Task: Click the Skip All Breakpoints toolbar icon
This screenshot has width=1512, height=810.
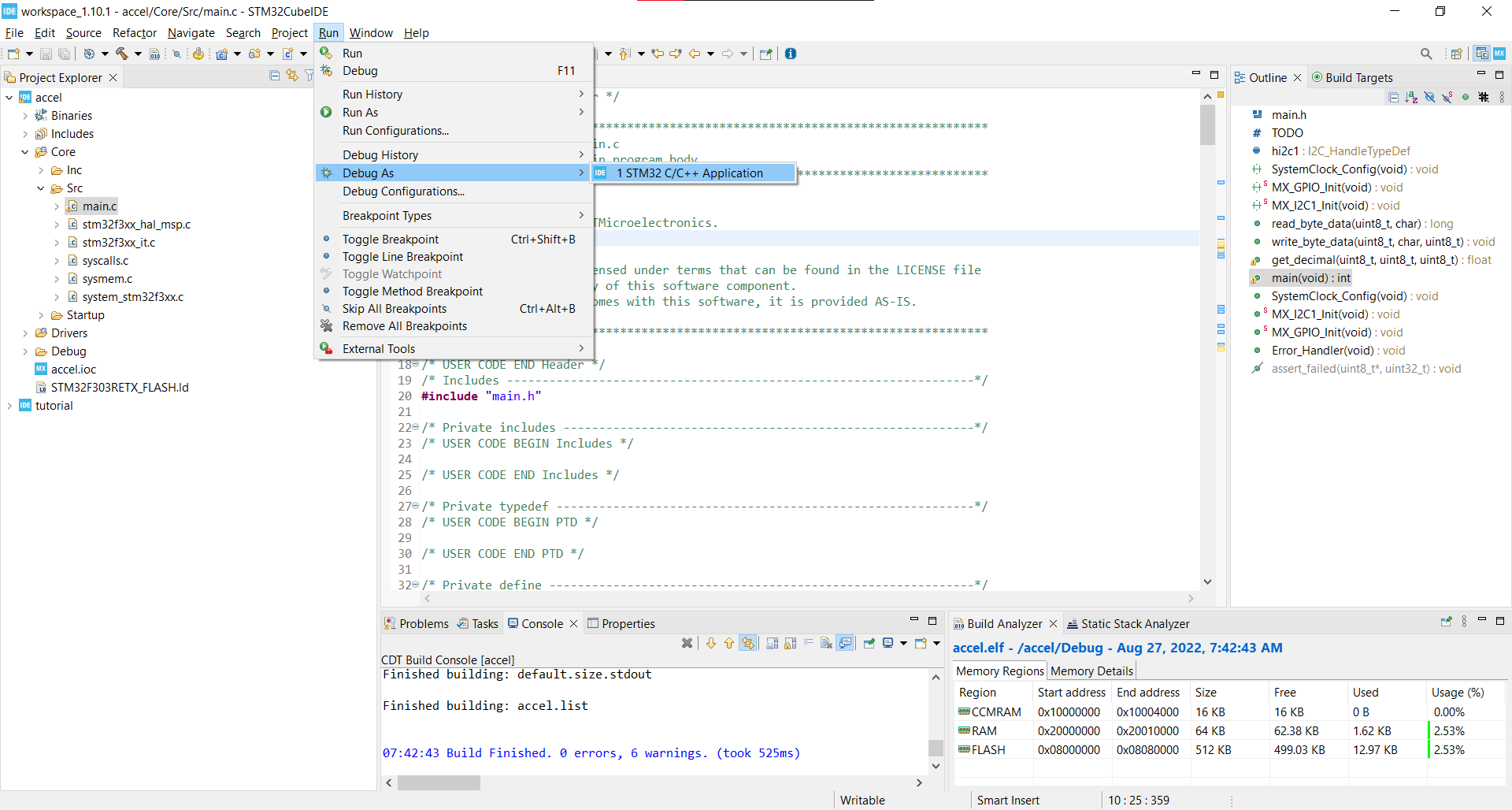Action: pos(177,54)
